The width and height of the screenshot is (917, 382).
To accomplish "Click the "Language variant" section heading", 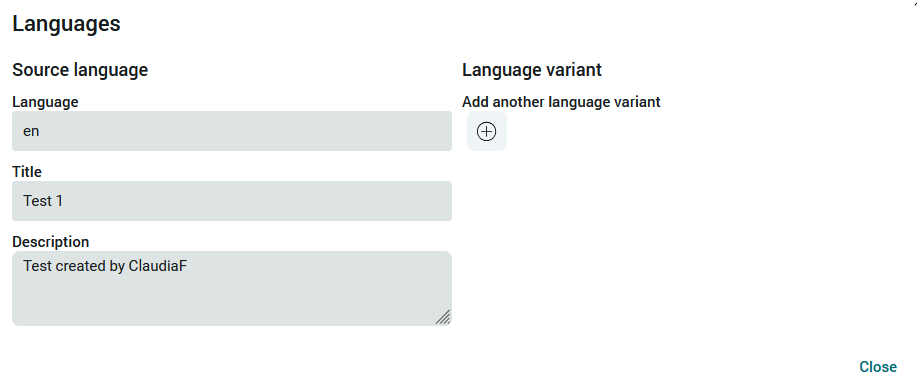I will pyautogui.click(x=532, y=70).
